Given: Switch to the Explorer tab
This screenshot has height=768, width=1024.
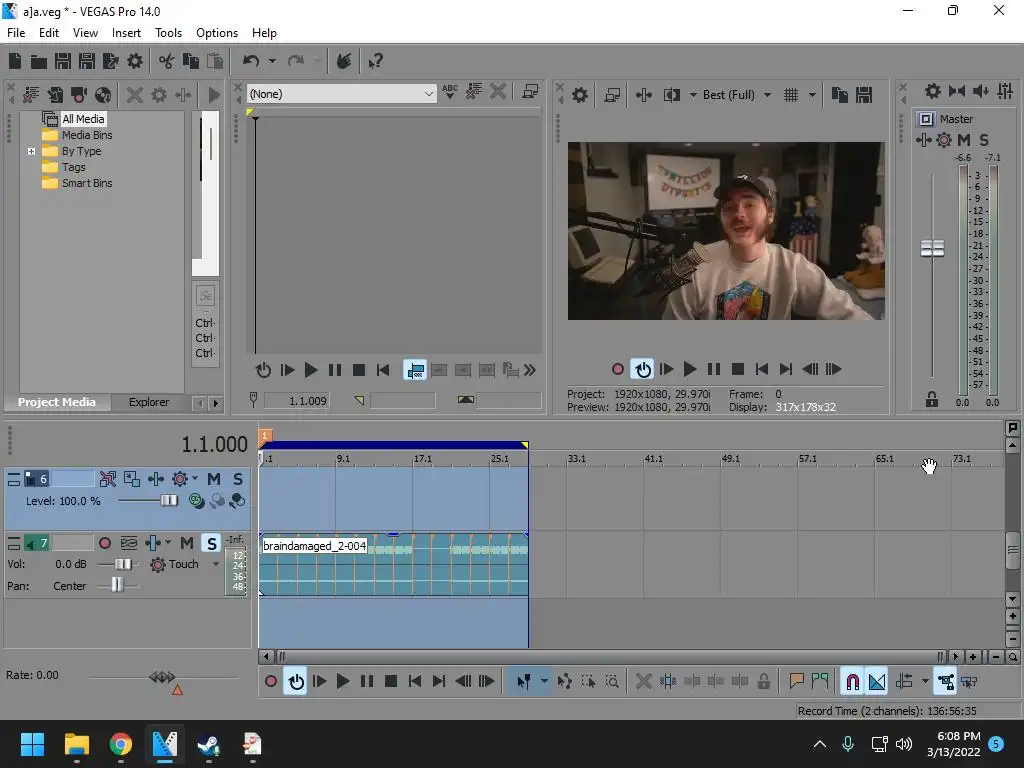Looking at the screenshot, I should click(x=148, y=402).
